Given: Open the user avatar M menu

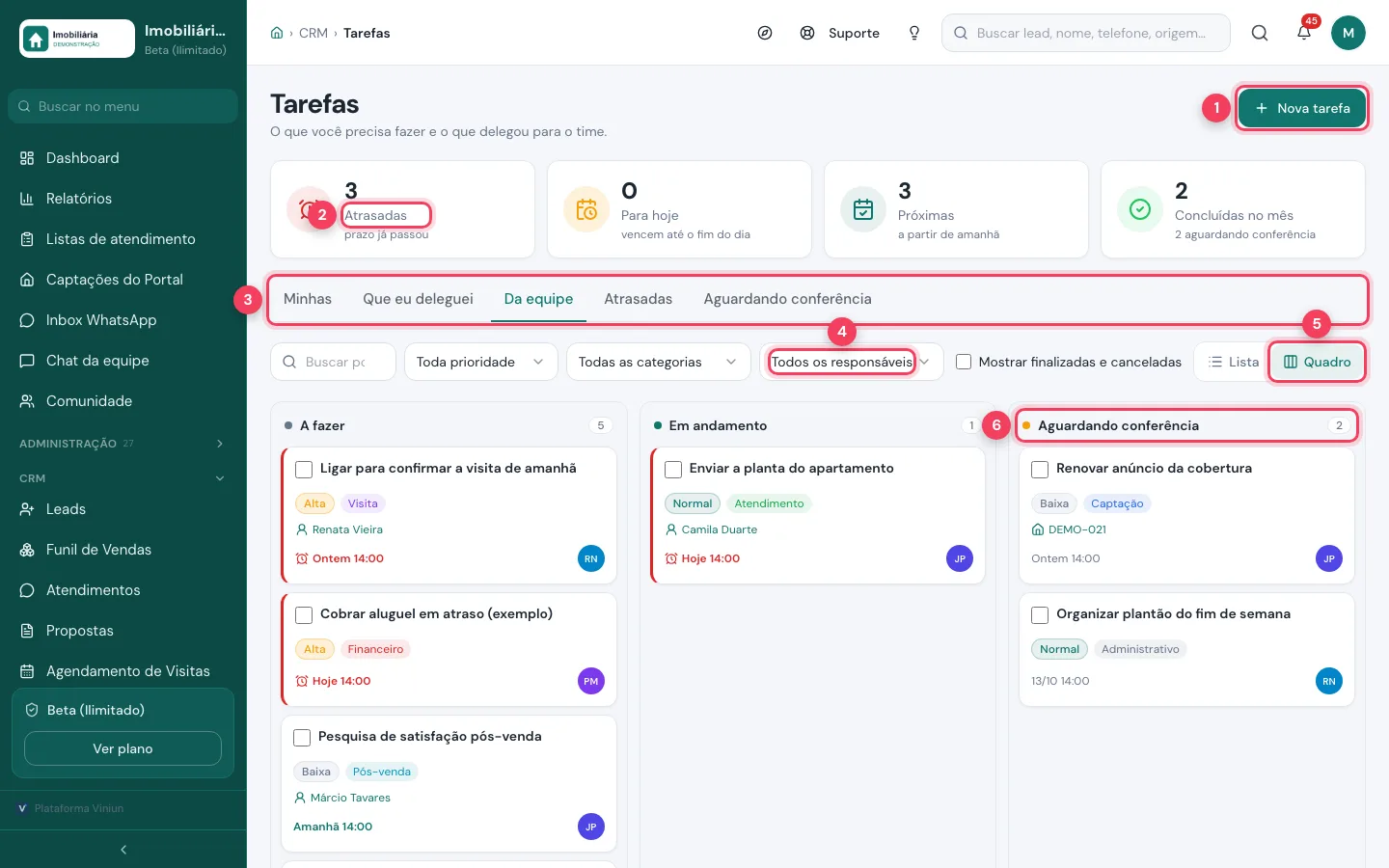Looking at the screenshot, I should coord(1348,33).
